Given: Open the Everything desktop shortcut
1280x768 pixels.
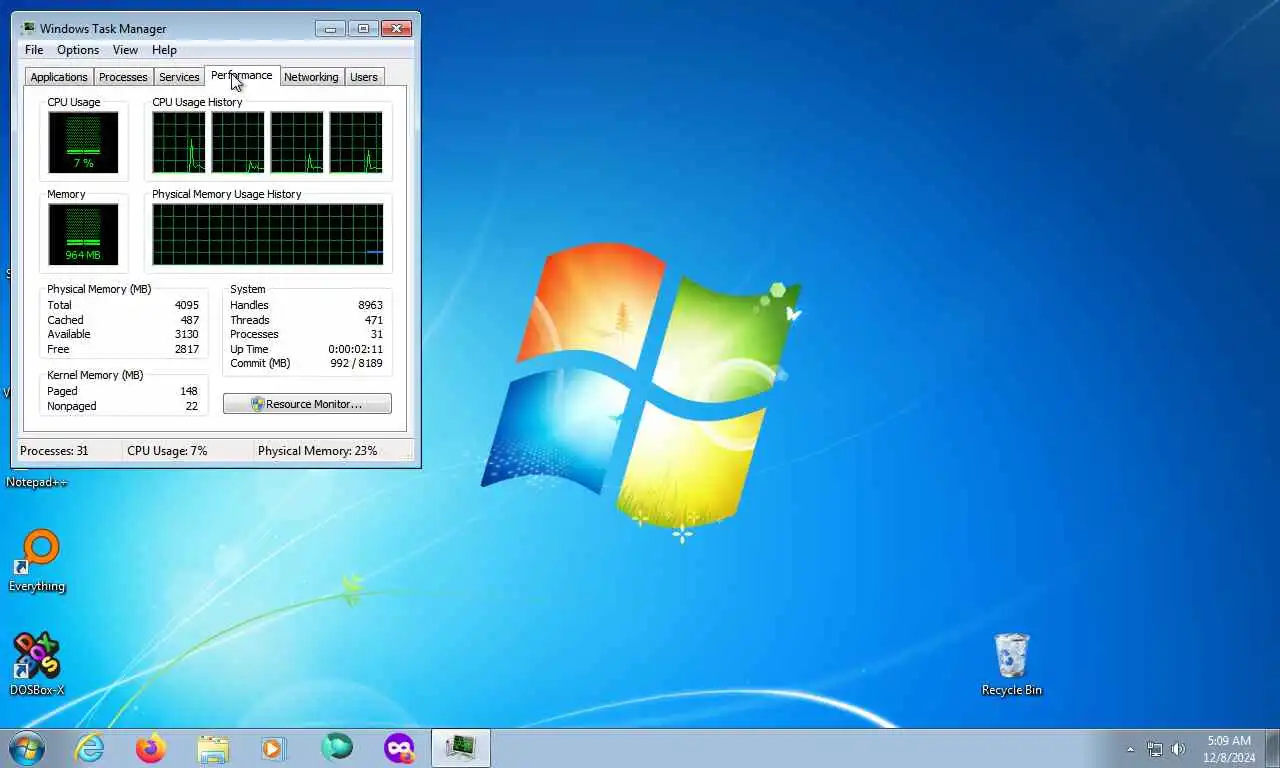Looking at the screenshot, I should pyautogui.click(x=37, y=560).
